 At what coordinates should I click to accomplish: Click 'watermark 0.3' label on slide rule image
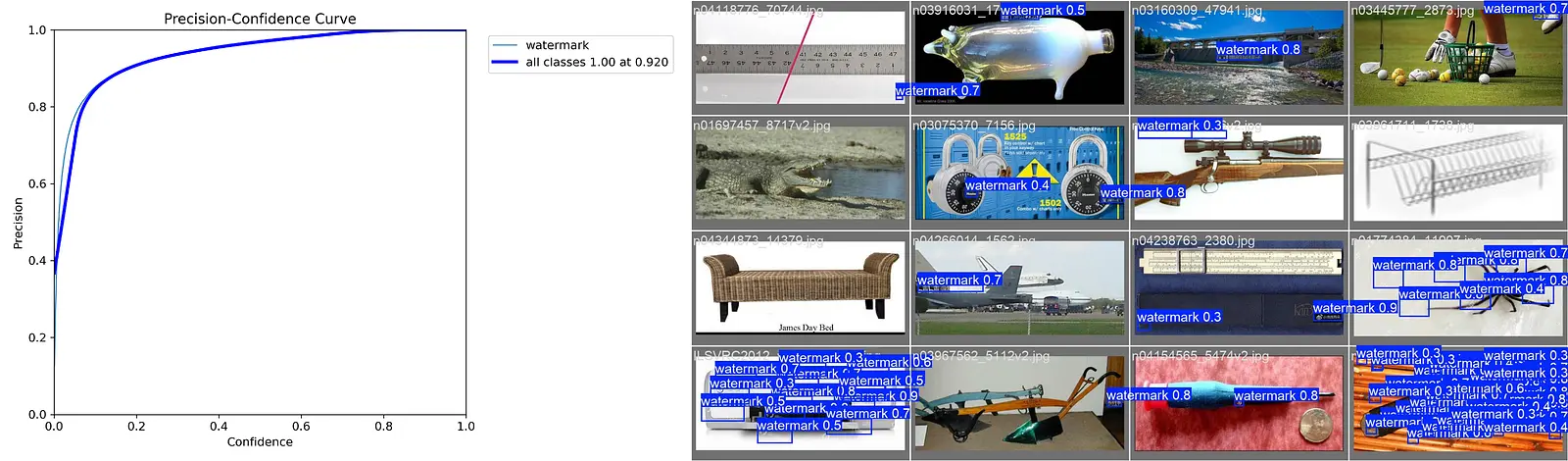coord(1178,317)
